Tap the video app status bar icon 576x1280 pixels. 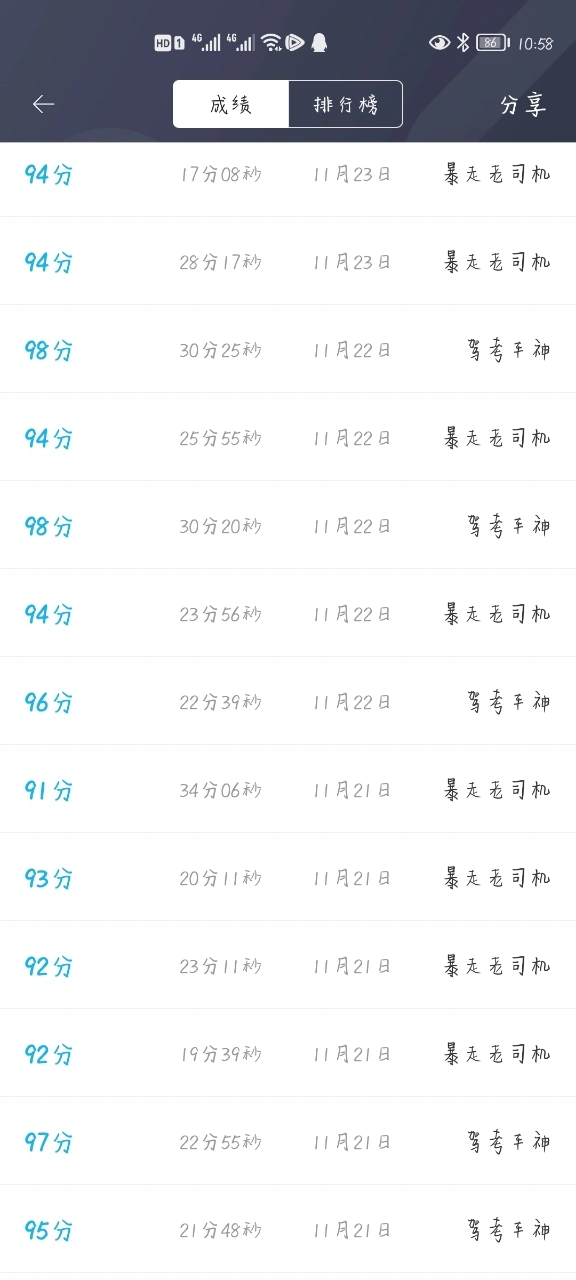coord(294,42)
